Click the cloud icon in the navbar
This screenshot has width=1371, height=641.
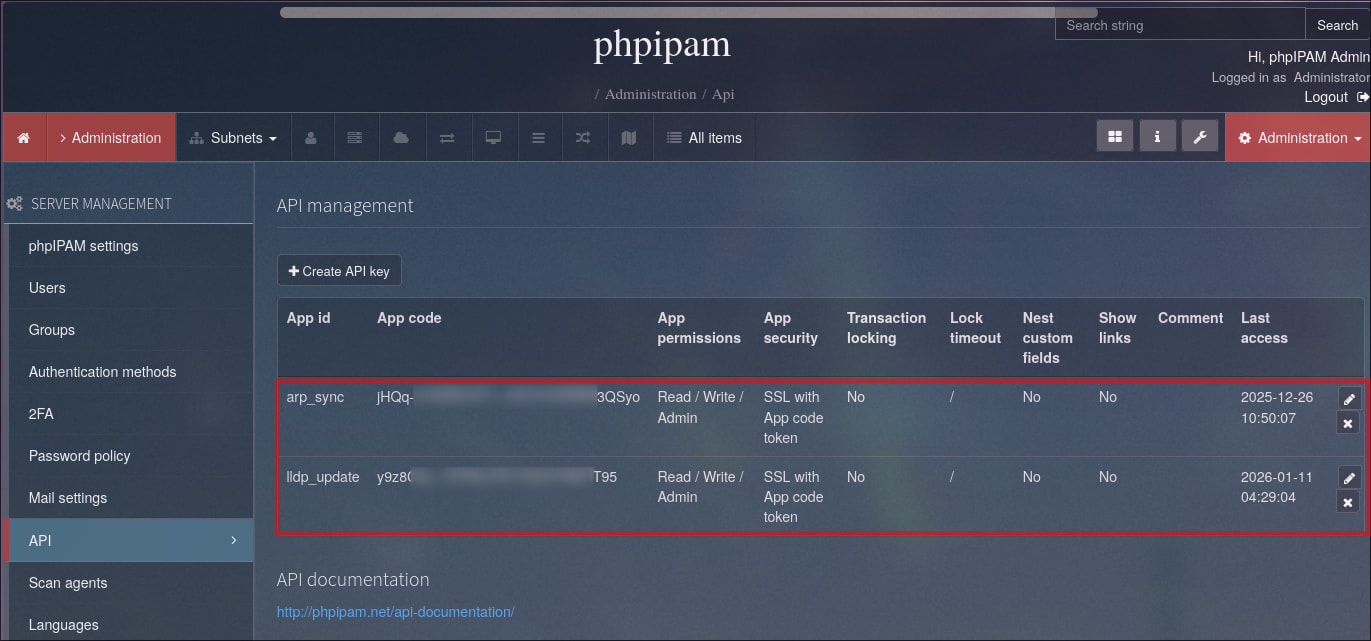401,138
